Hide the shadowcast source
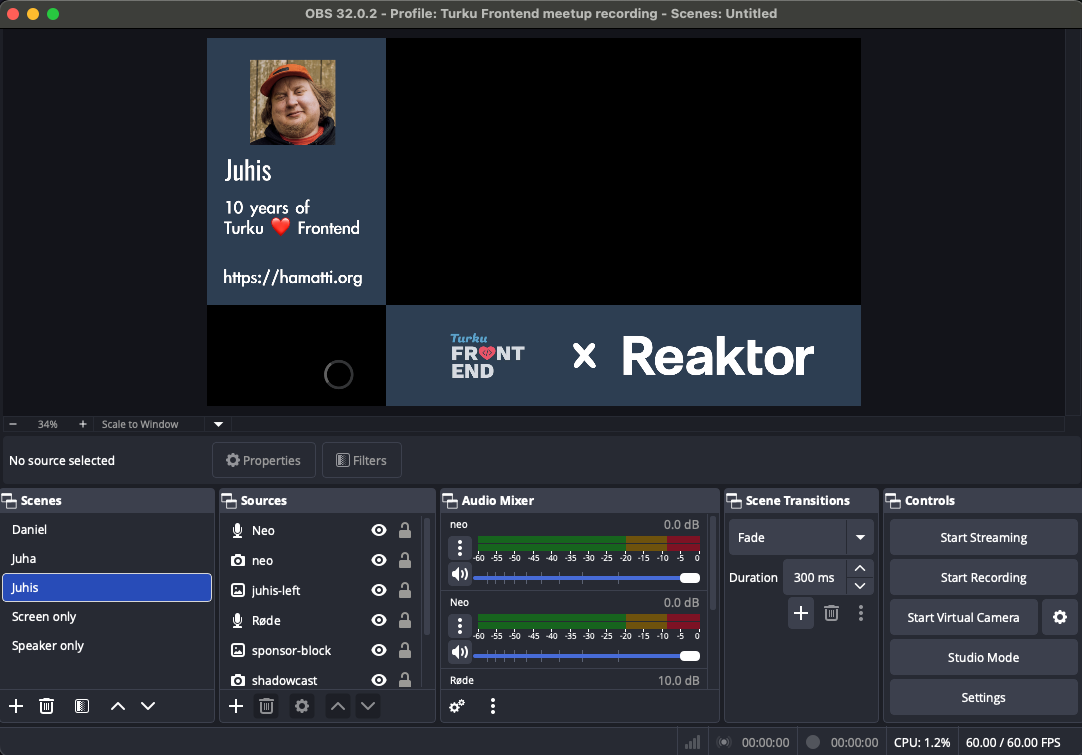Viewport: 1082px width, 755px height. click(x=379, y=680)
